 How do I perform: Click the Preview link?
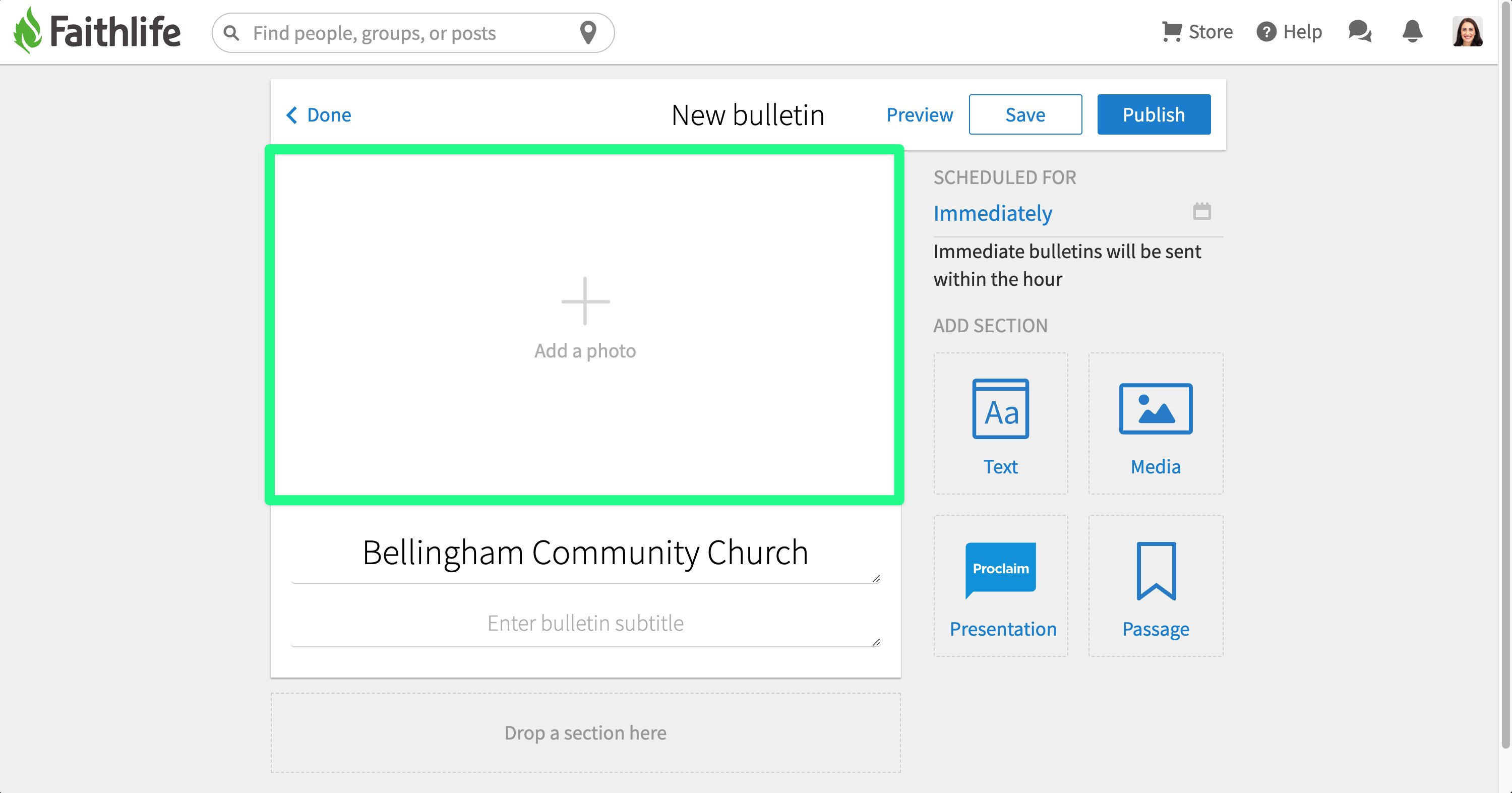pos(919,114)
